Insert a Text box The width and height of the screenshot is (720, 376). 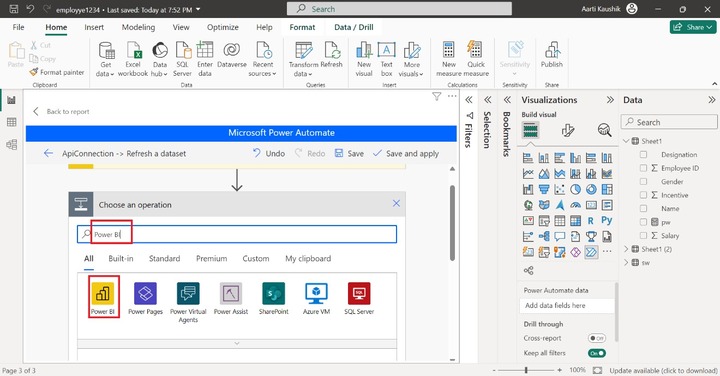click(387, 60)
